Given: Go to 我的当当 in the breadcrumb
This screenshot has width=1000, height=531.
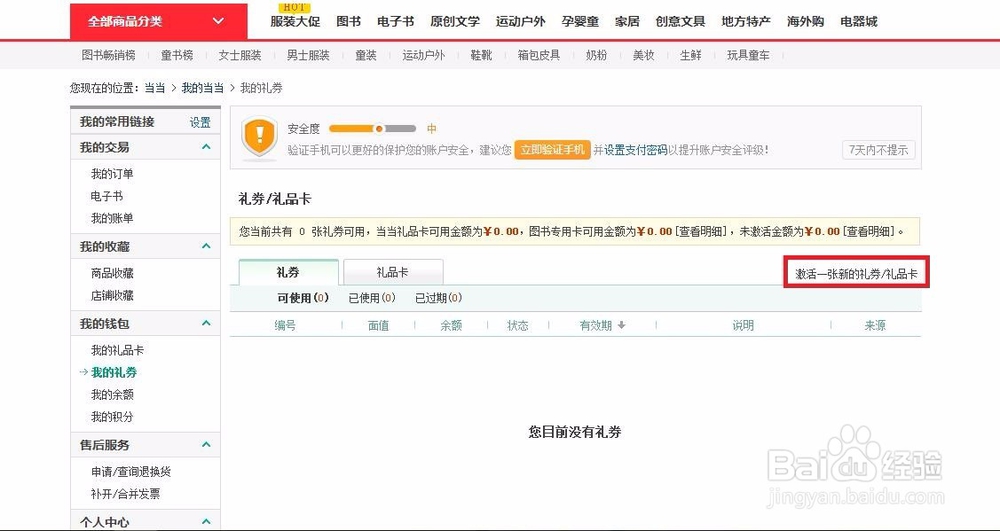Looking at the screenshot, I should click(203, 88).
